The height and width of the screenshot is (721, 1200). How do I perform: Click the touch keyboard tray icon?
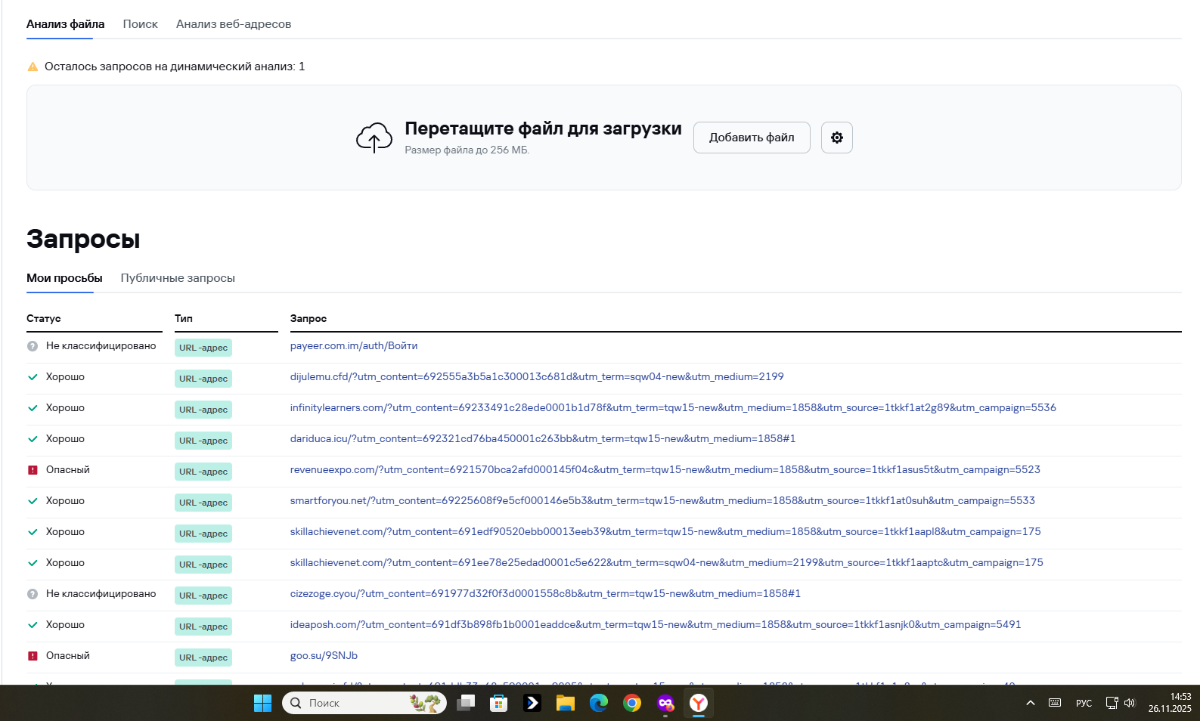(x=1054, y=703)
